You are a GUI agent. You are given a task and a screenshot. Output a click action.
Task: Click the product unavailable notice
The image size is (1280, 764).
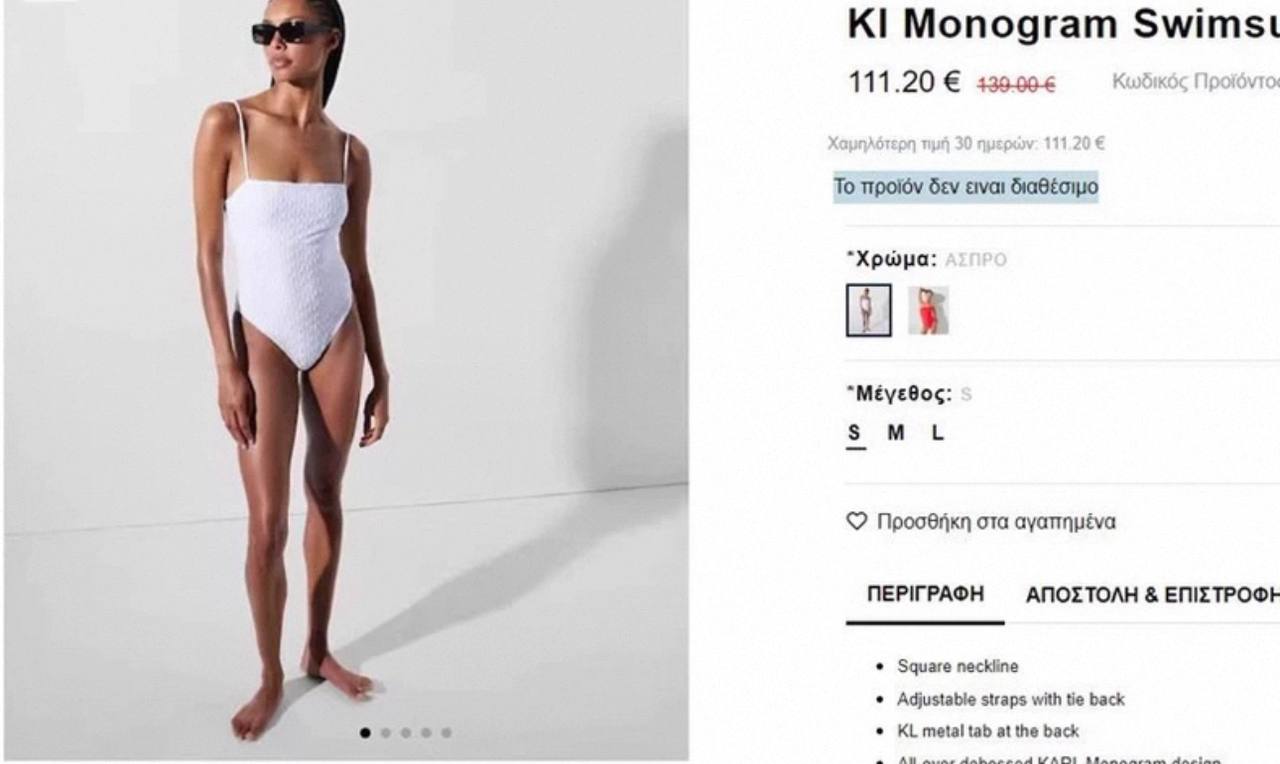point(966,186)
